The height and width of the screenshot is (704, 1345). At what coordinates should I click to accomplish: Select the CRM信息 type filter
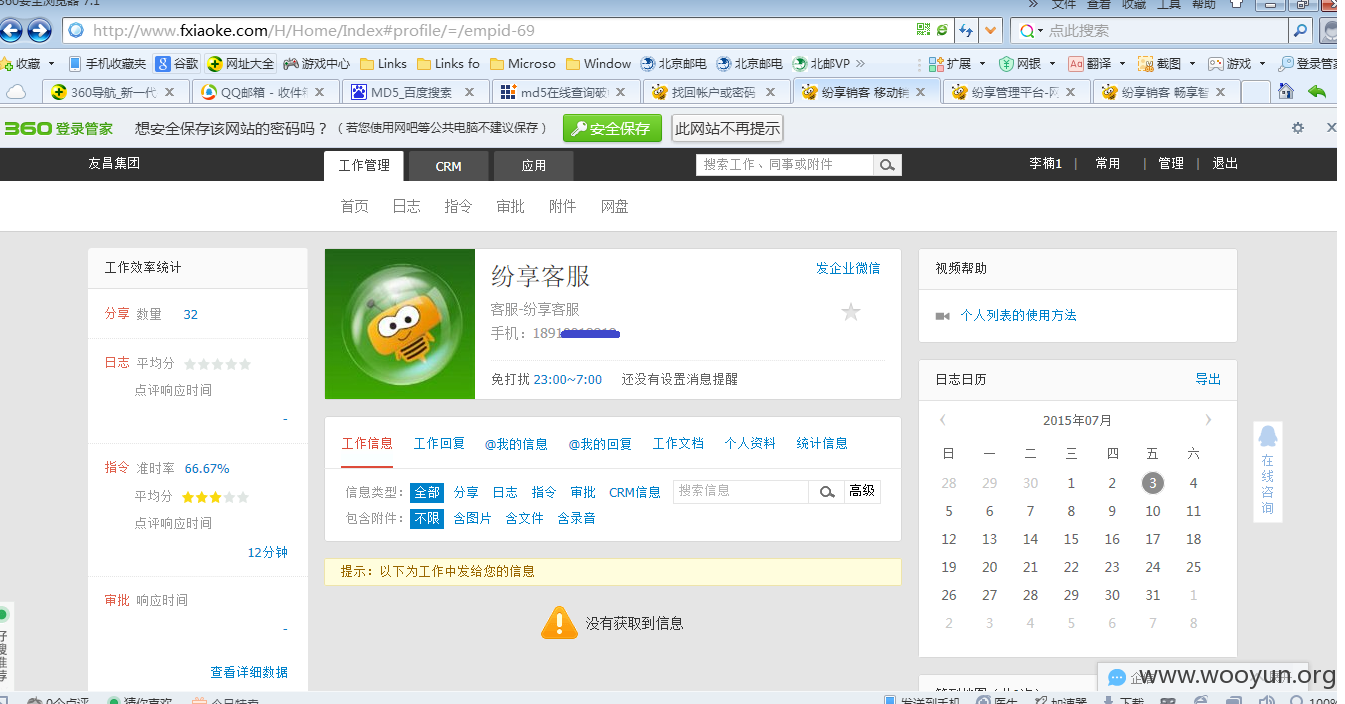tap(635, 492)
